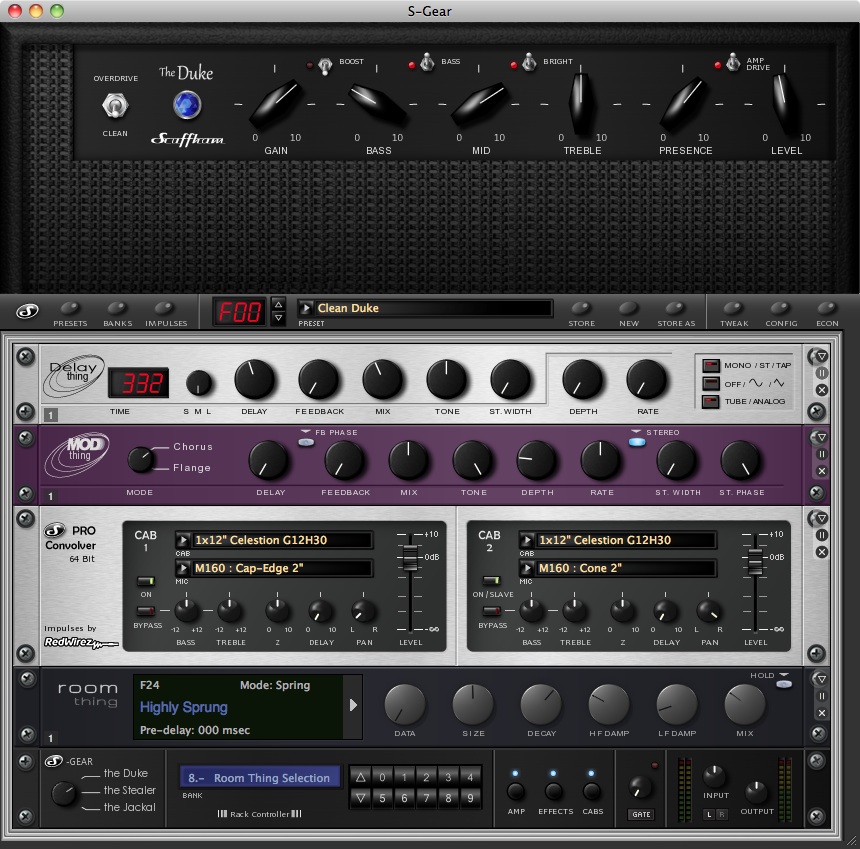Collapse the Pro Convolver module with its triangle icon

(821, 518)
